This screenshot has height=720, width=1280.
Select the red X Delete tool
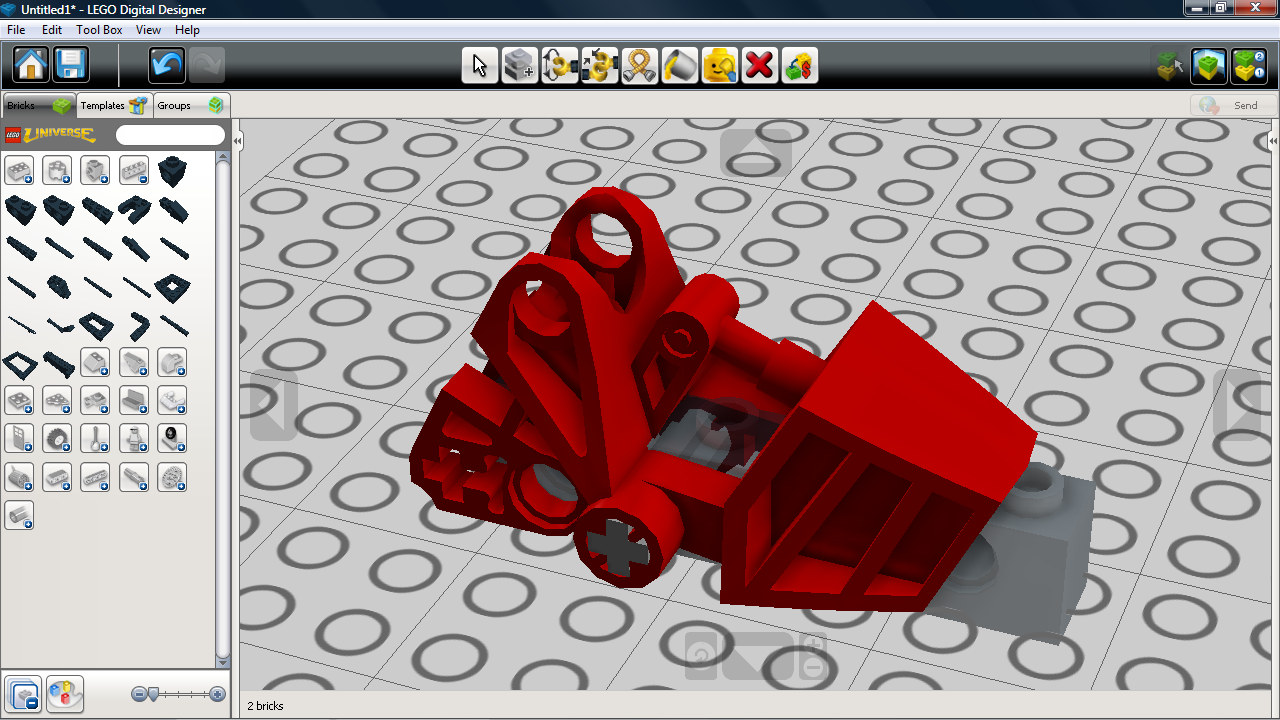760,66
